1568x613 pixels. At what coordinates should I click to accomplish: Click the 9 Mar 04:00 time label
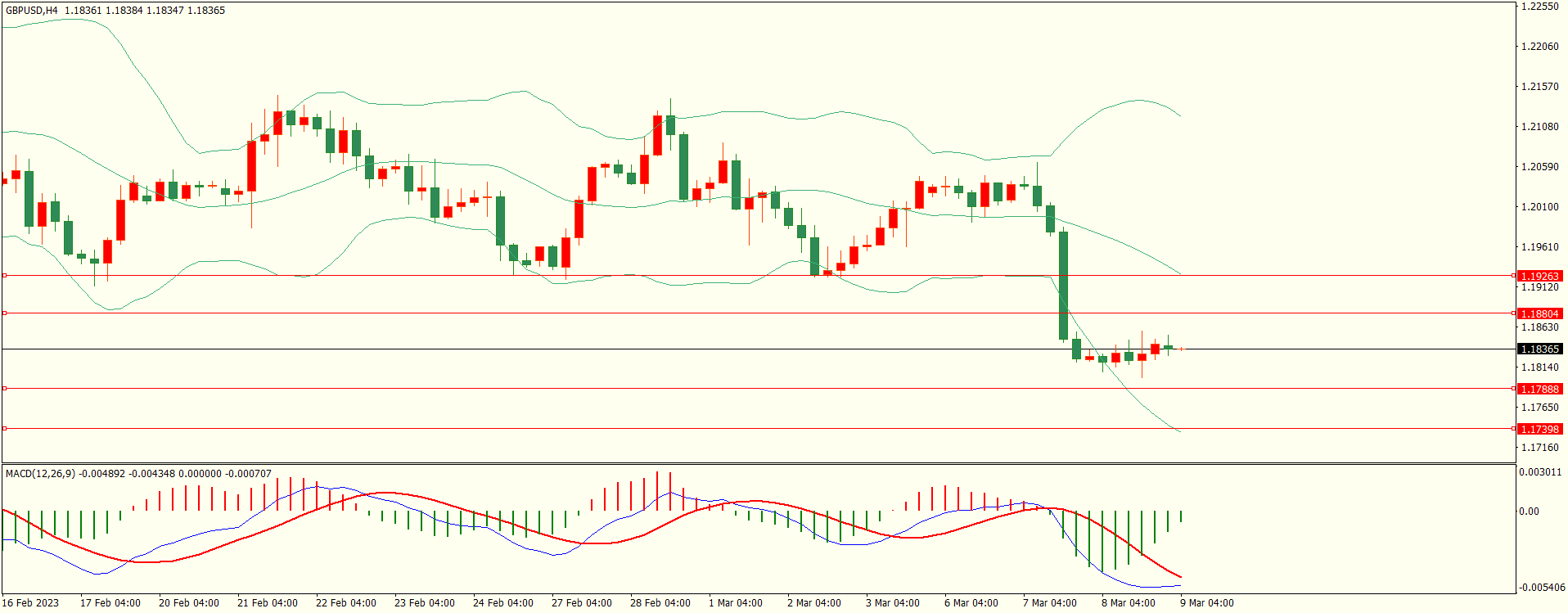(1207, 603)
